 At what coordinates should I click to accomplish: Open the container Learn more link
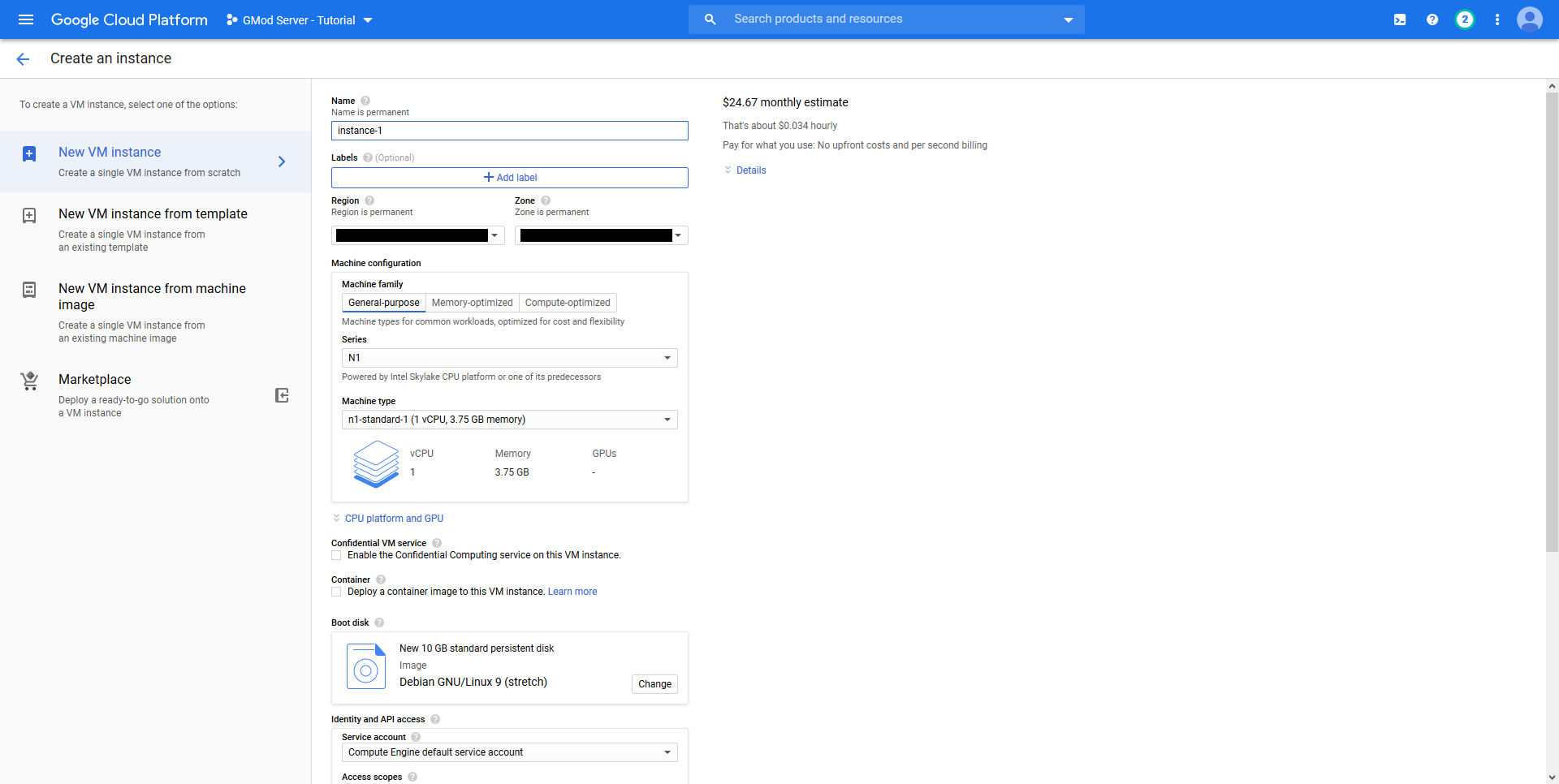(572, 592)
